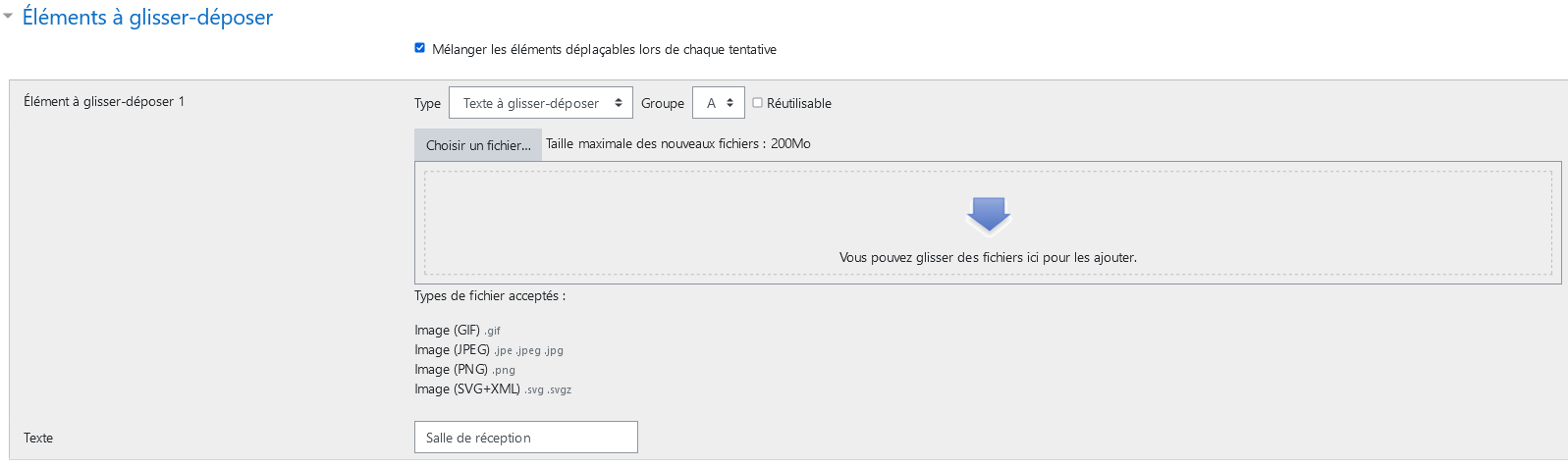Click the up-down arrows of the Type select
This screenshot has height=466, width=1568.
(x=619, y=103)
